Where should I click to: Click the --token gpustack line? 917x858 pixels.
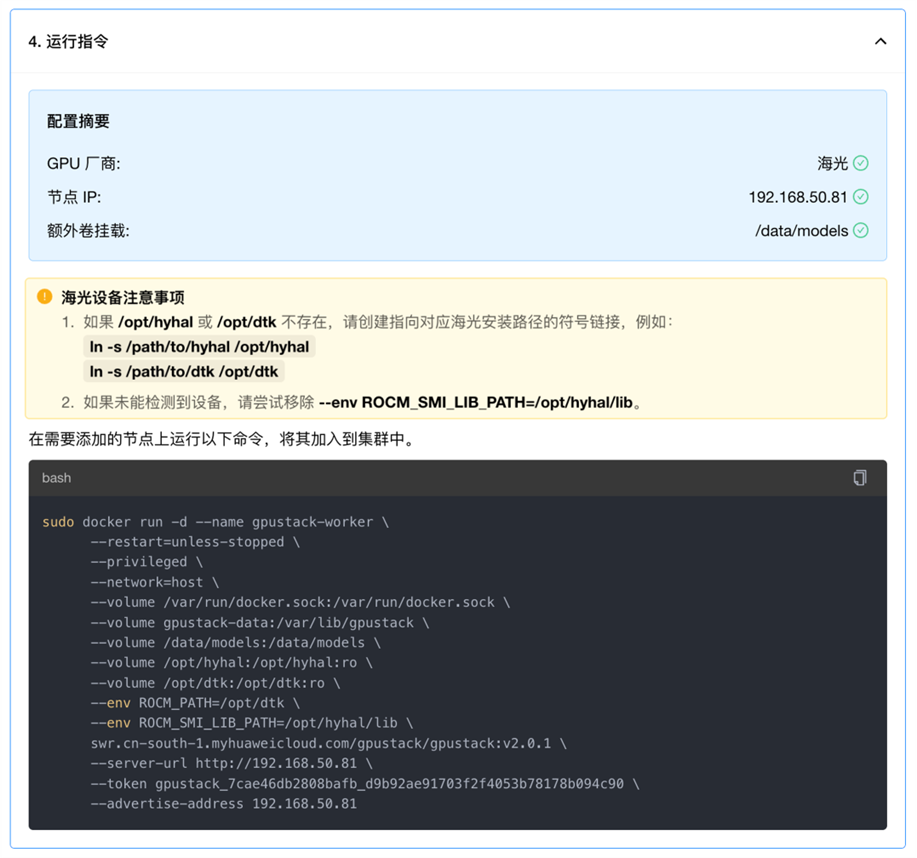365,783
